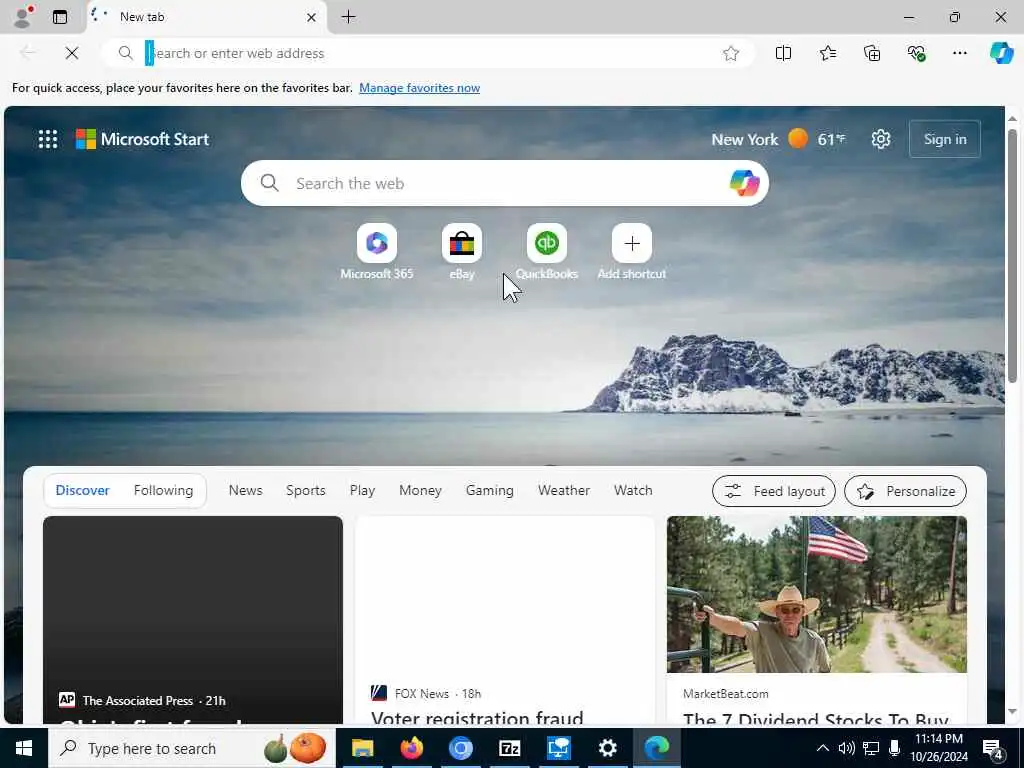
Task: Launch Chromium from the taskbar
Action: coord(460,748)
